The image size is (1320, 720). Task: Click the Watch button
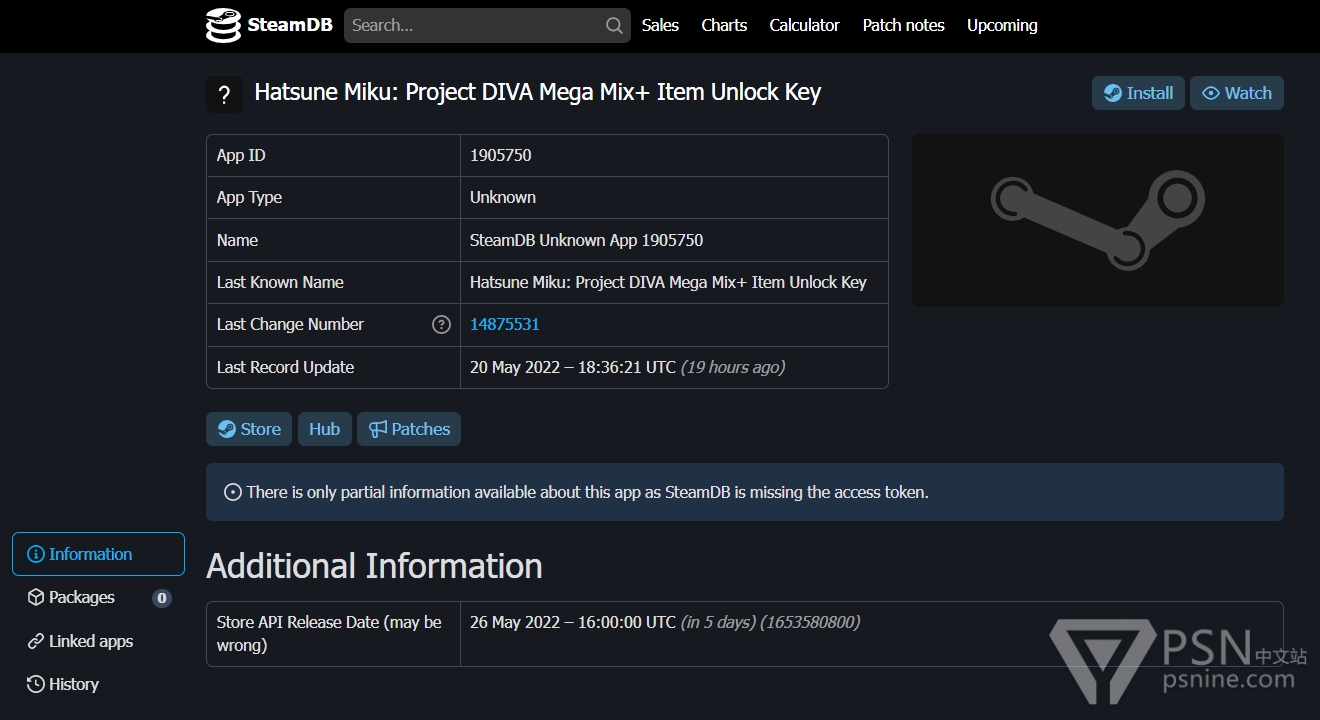1237,93
